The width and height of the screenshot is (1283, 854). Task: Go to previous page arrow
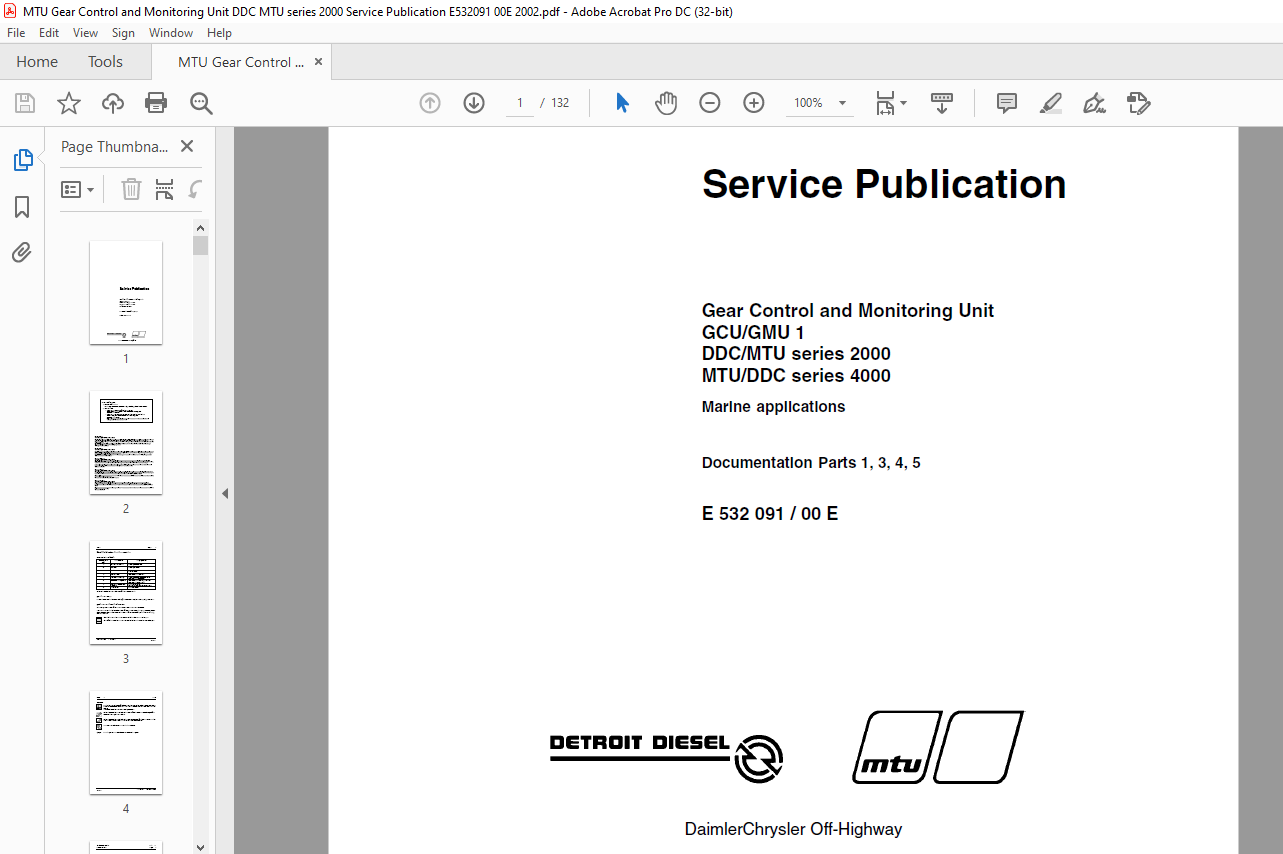coord(430,103)
